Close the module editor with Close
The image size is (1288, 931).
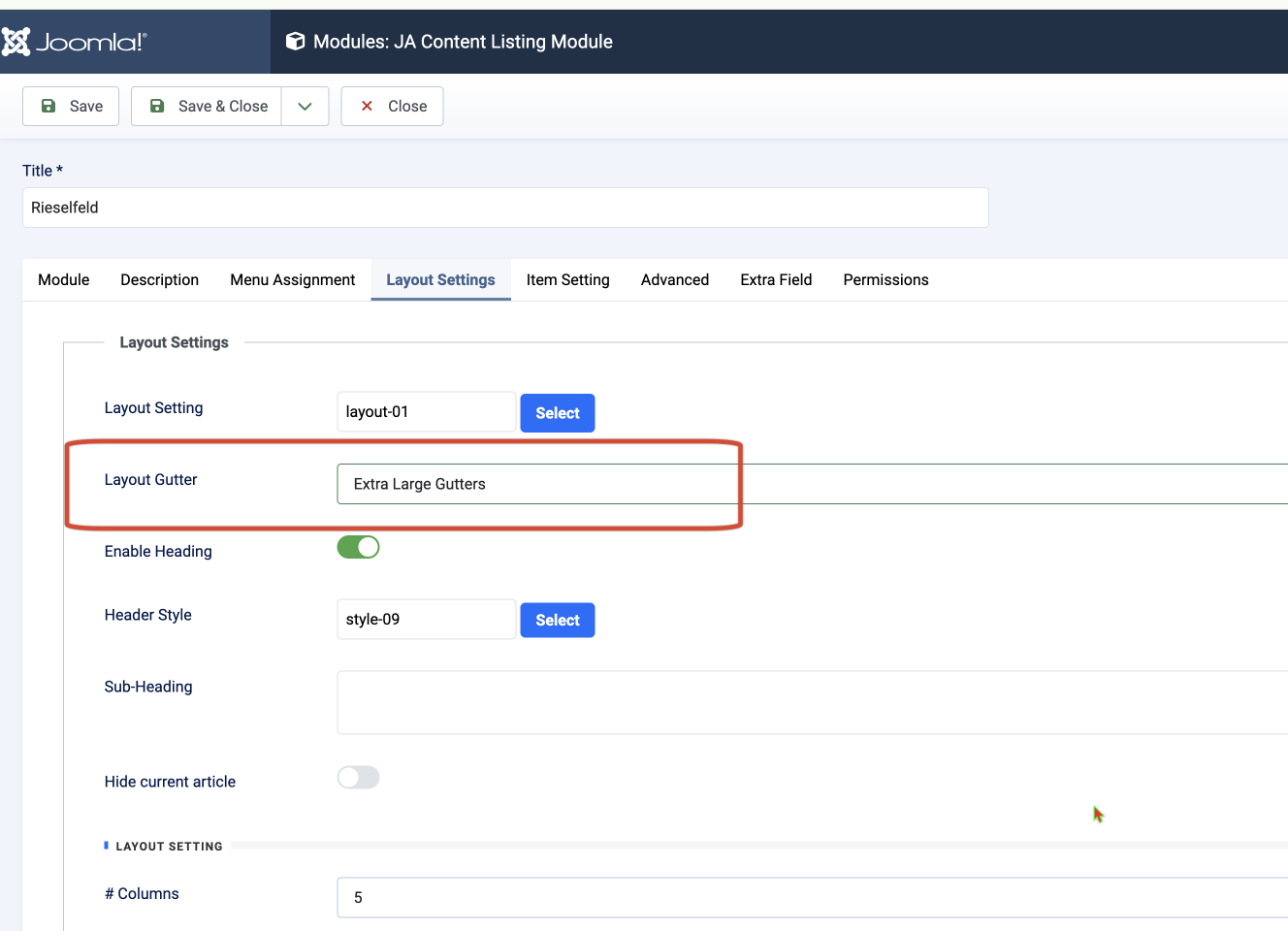392,107
